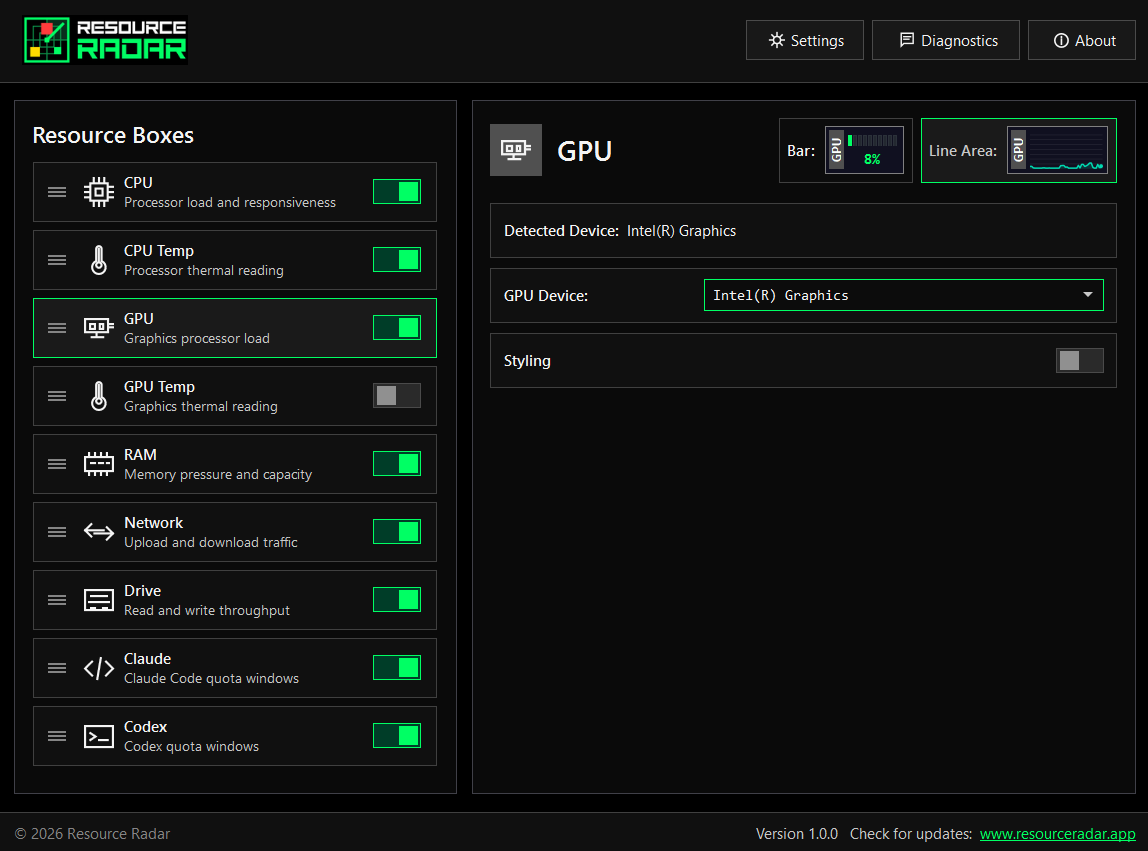Open the Diagnostics panel

[x=946, y=40]
